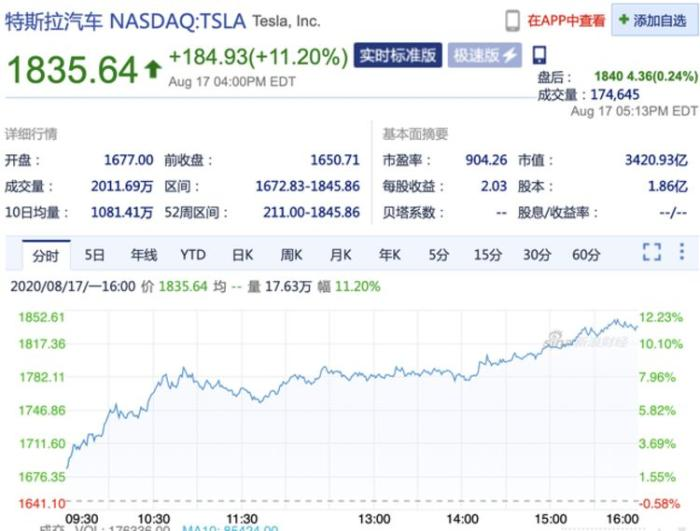Click the green up arrow beside 1835.64

153,70
